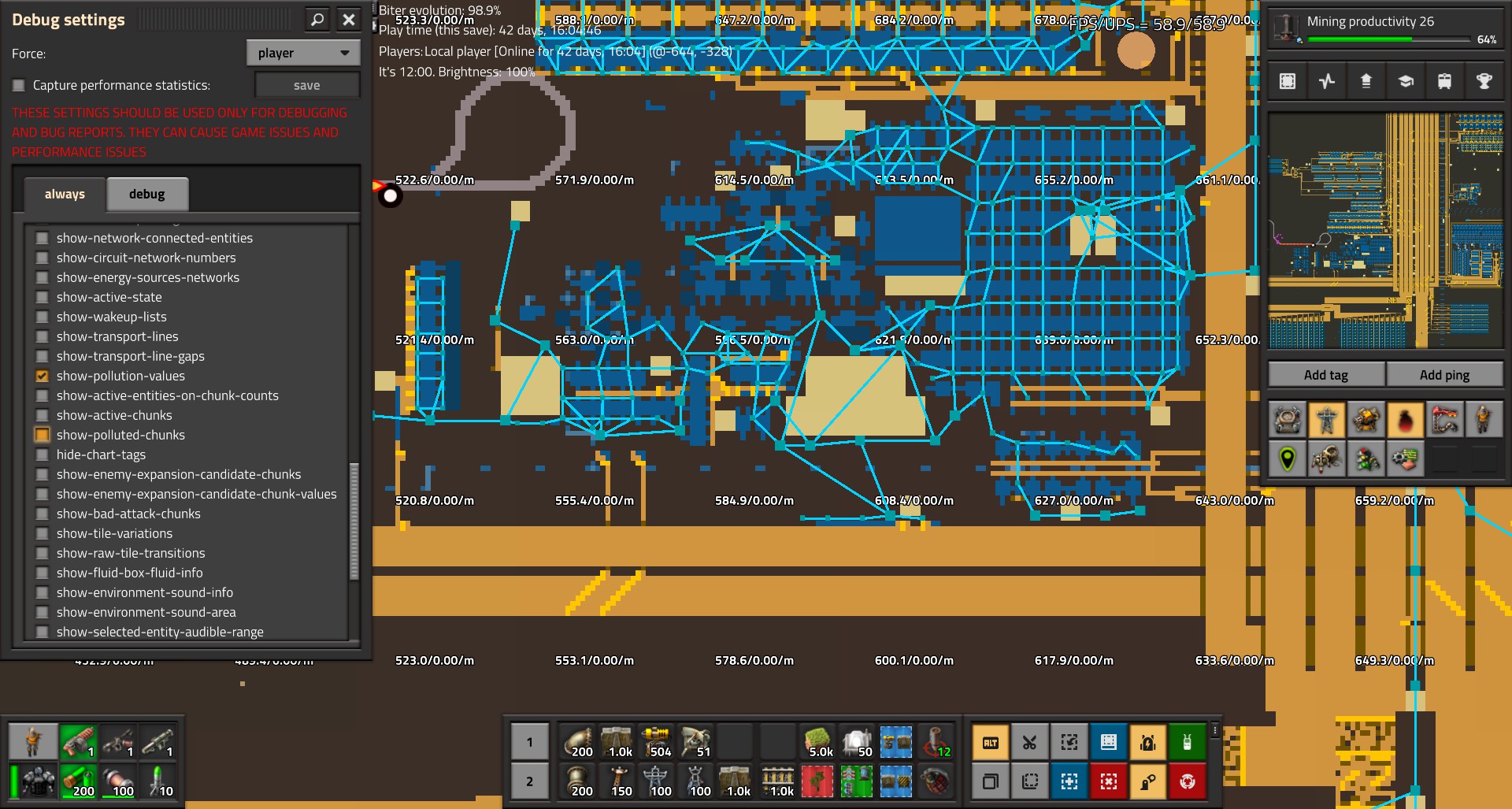Toggle show-bad-attack-chunks checkbox
Screen dimensions: 1512x809
pyautogui.click(x=42, y=514)
